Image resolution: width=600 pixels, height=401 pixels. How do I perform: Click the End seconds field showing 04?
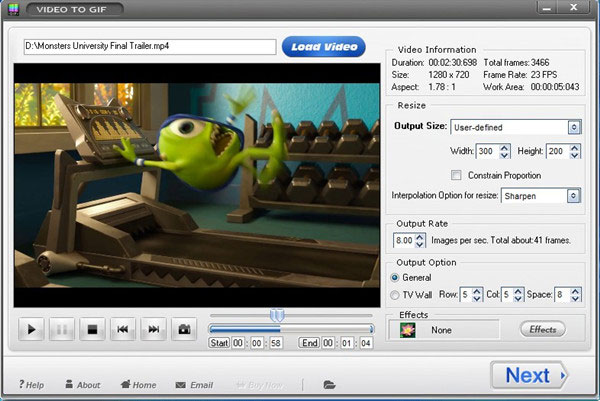[366, 343]
